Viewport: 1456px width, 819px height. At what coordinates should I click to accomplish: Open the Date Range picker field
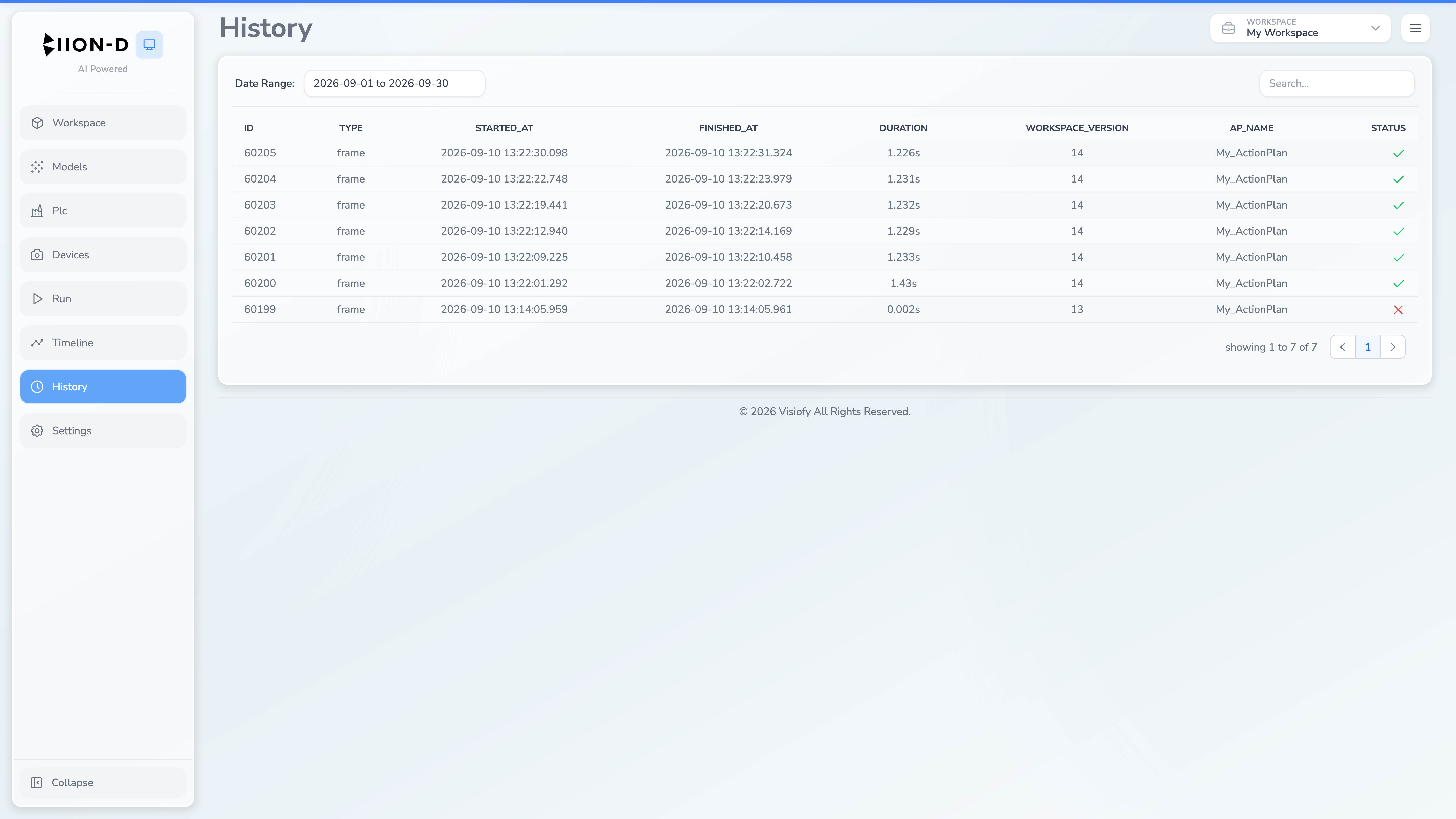pyautogui.click(x=395, y=84)
